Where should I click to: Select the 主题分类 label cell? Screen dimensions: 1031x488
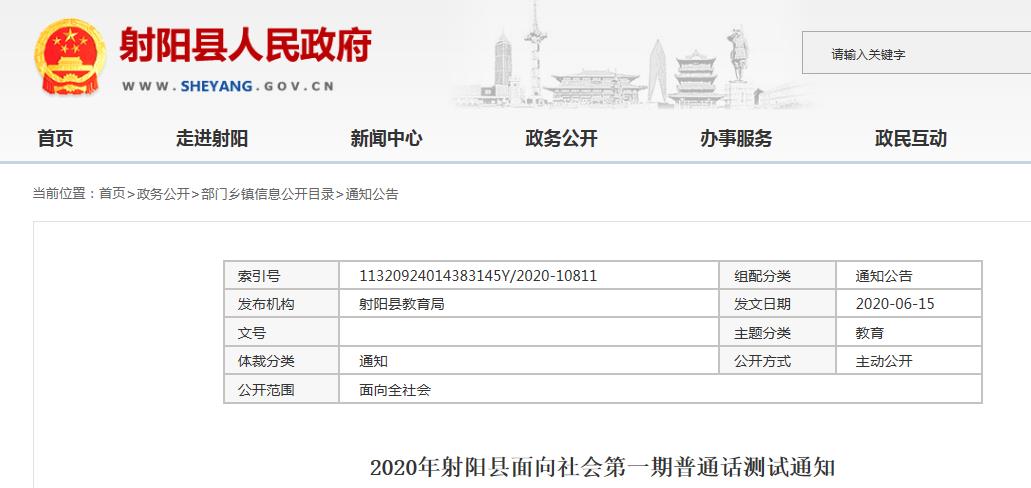point(777,333)
